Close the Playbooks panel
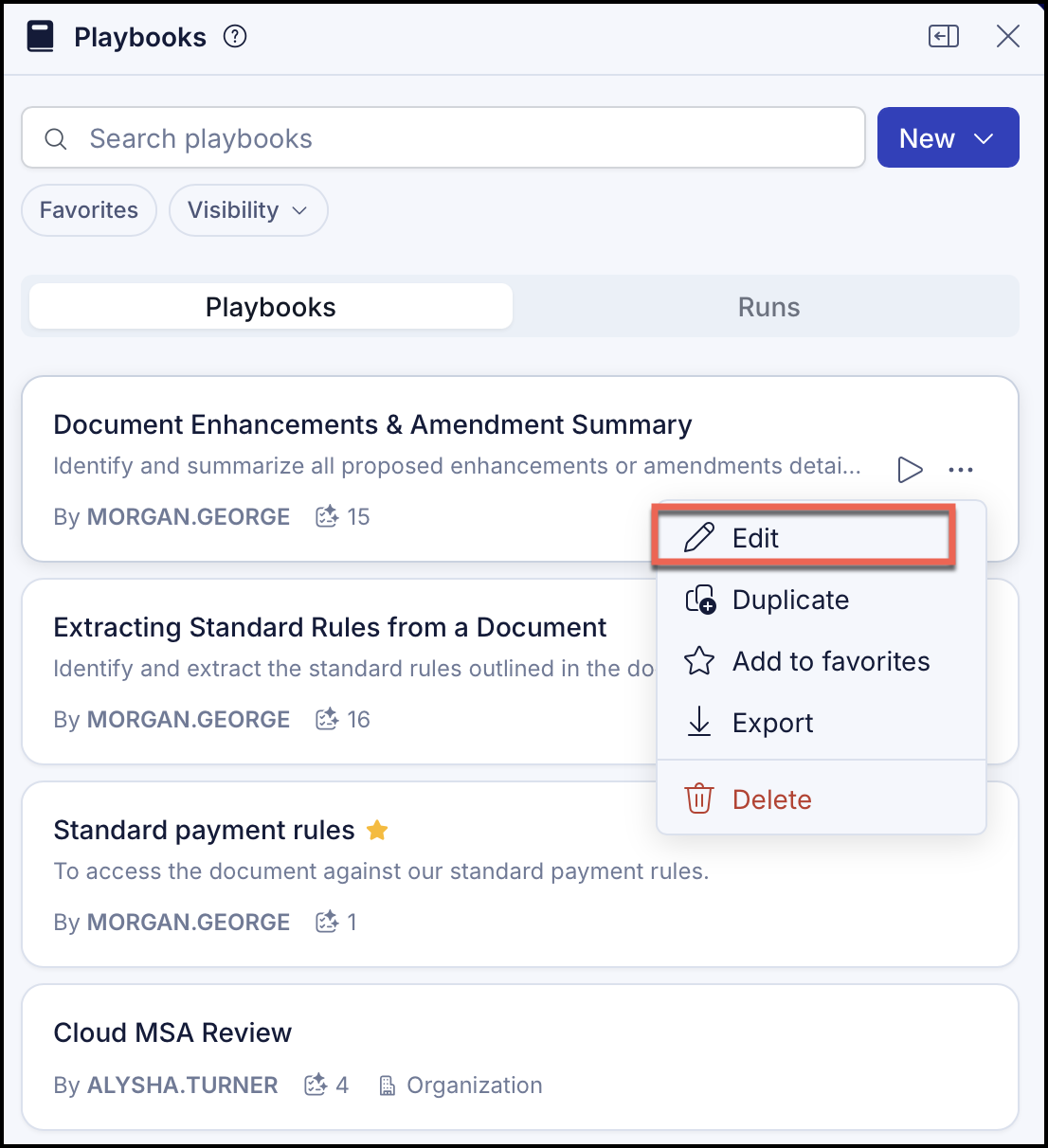This screenshot has width=1048, height=1148. coord(1008,36)
